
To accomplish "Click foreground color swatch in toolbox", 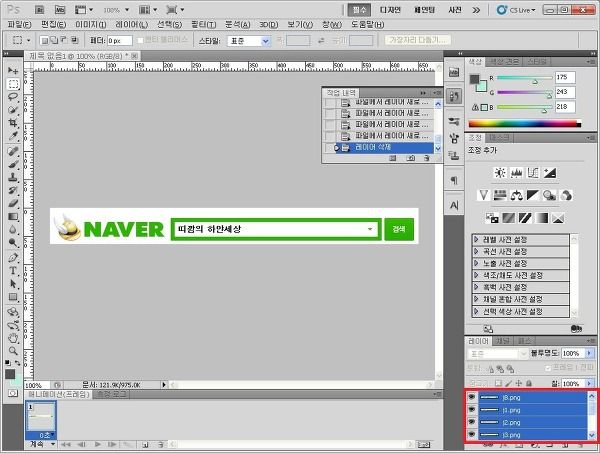I will coord(10,374).
